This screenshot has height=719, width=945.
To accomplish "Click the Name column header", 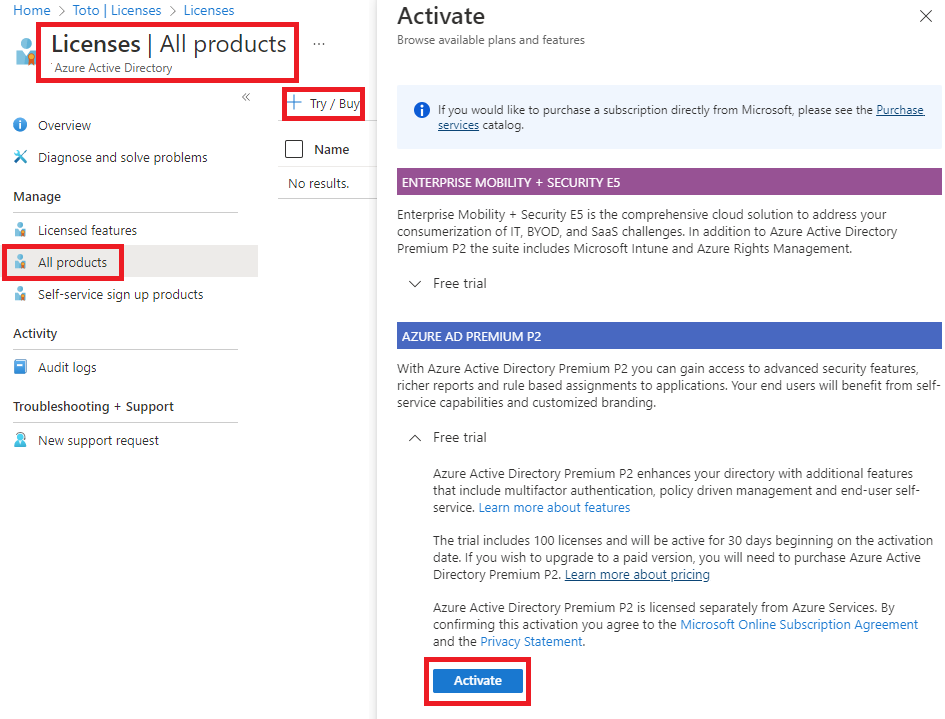I will tap(331, 149).
